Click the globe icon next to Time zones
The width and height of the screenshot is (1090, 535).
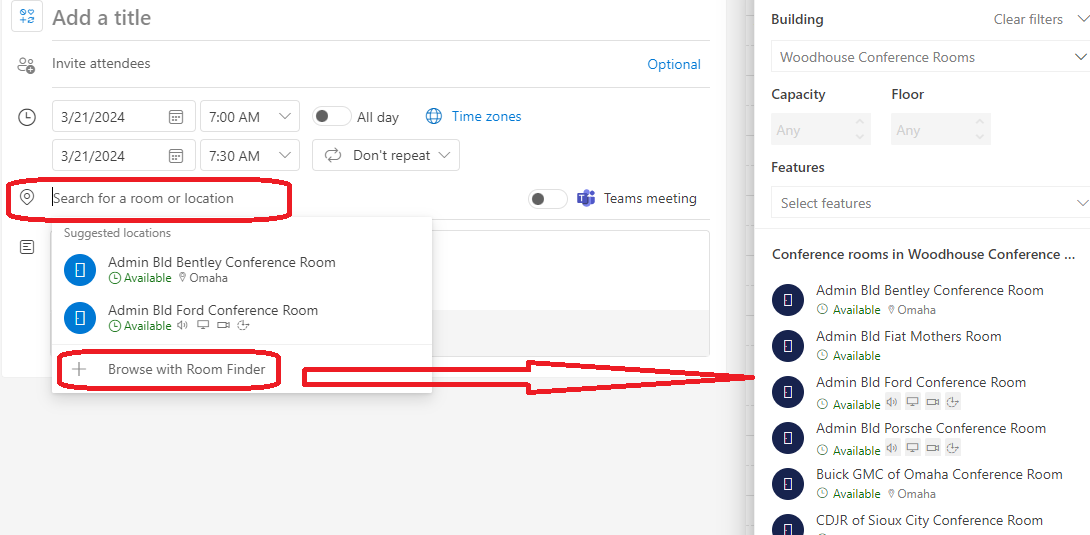click(434, 116)
